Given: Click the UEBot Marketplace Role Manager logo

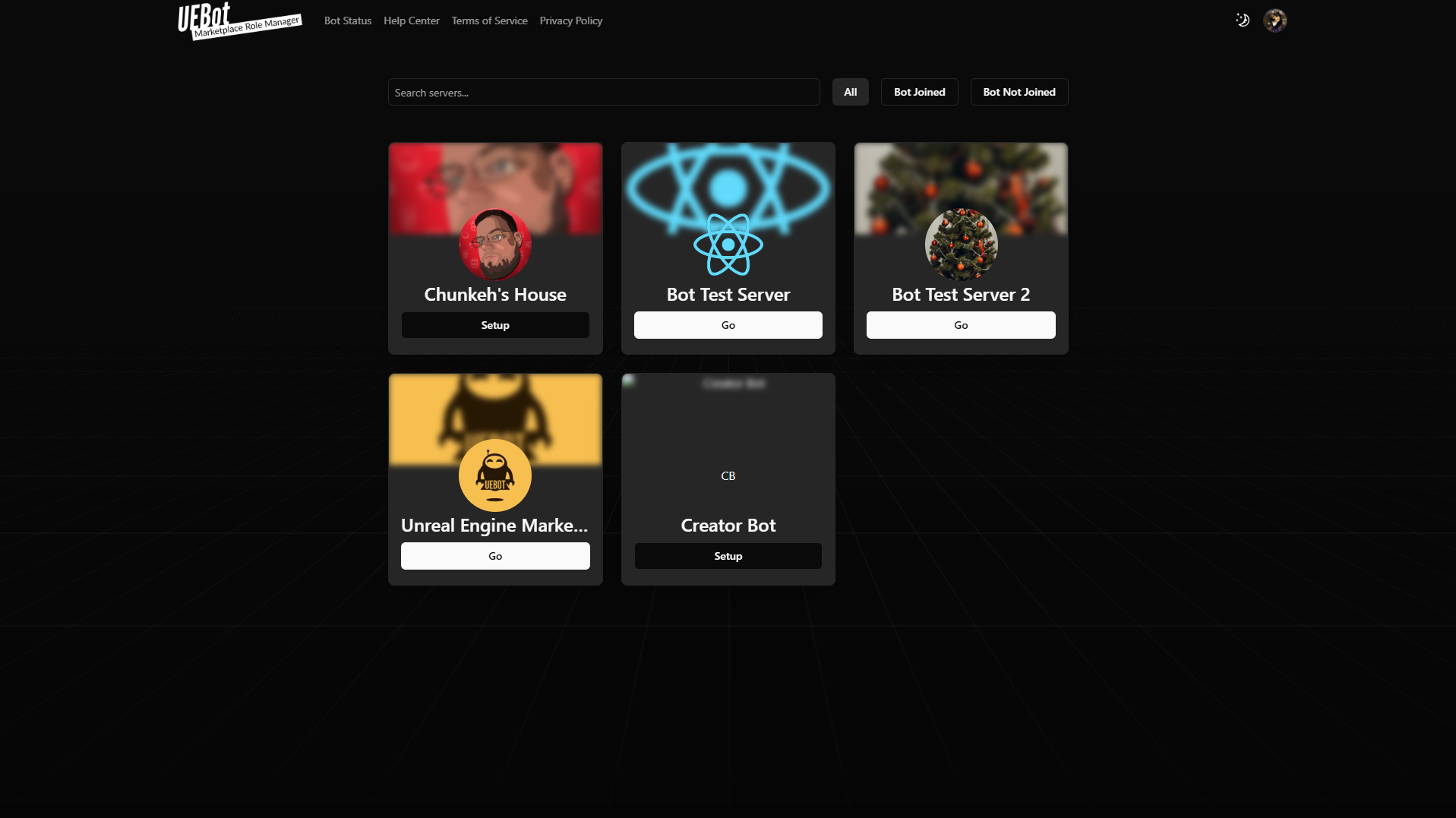Looking at the screenshot, I should [x=240, y=21].
